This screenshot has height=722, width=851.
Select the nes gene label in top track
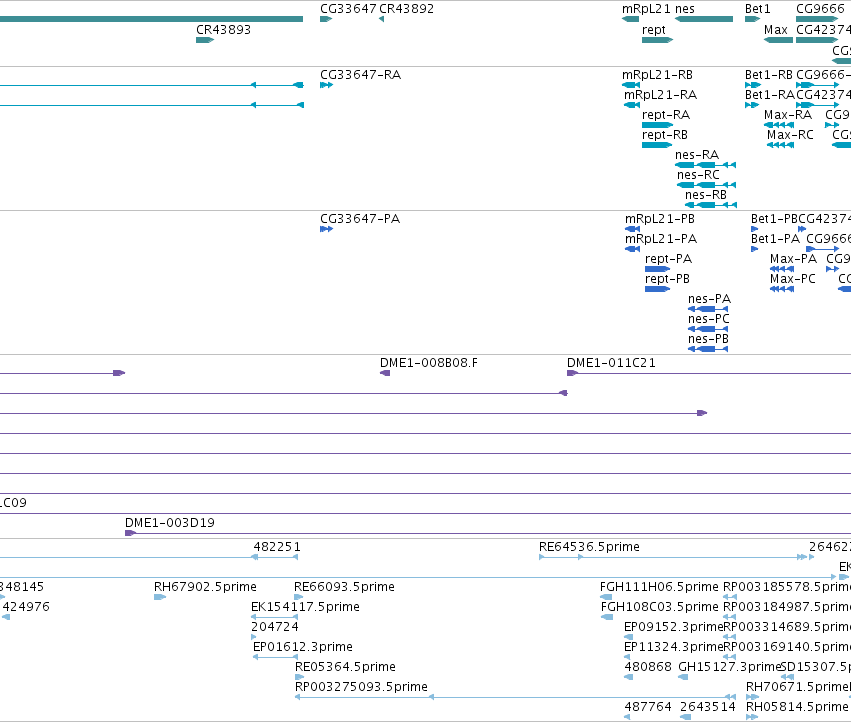coord(685,9)
